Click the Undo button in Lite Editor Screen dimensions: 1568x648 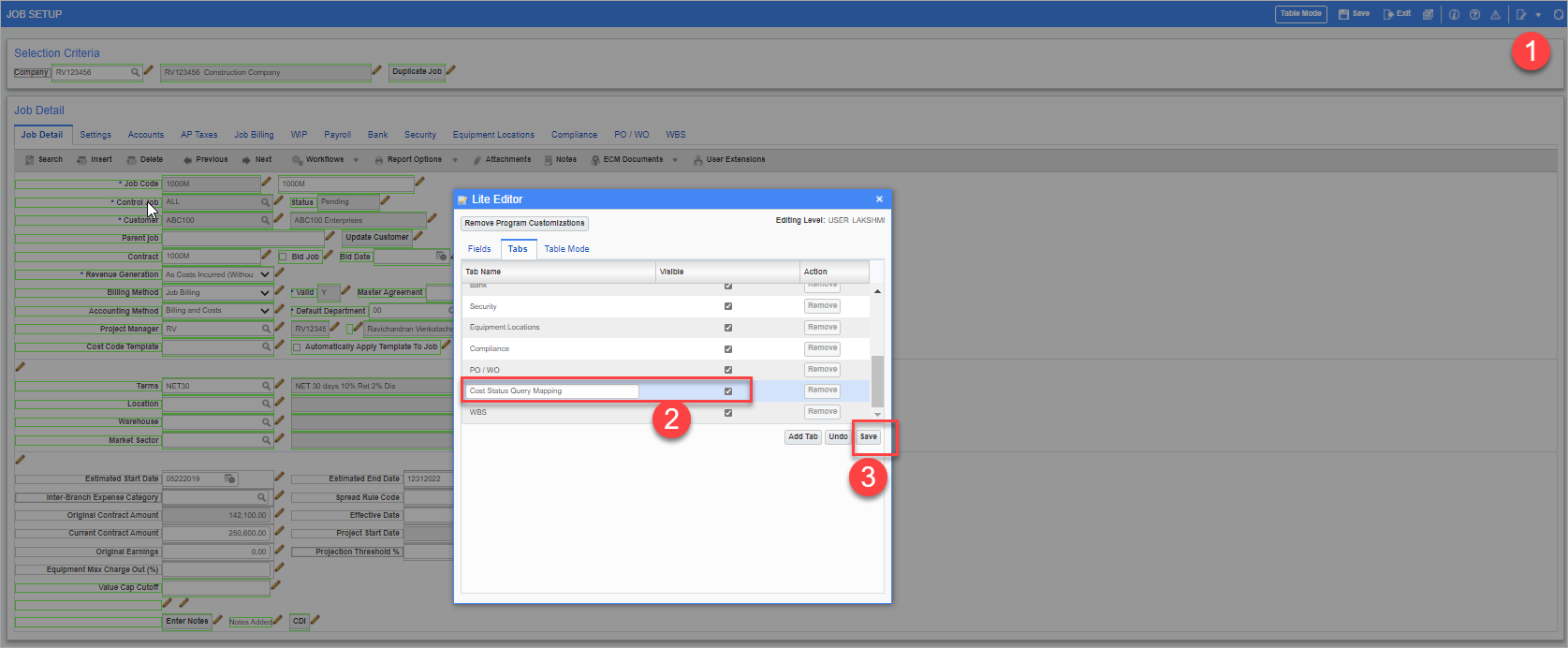[838, 436]
